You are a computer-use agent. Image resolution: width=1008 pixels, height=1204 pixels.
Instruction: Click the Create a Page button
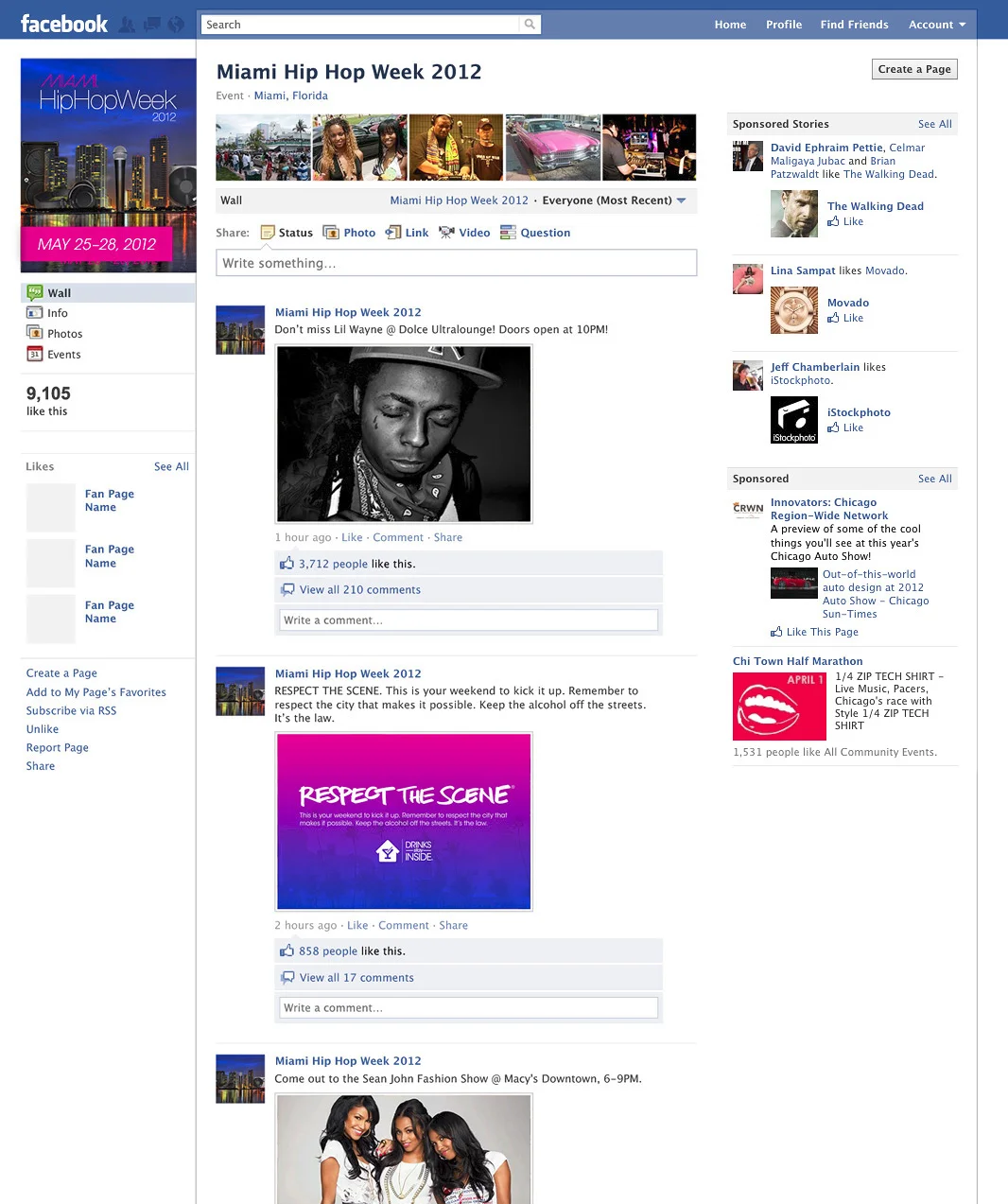coord(914,69)
